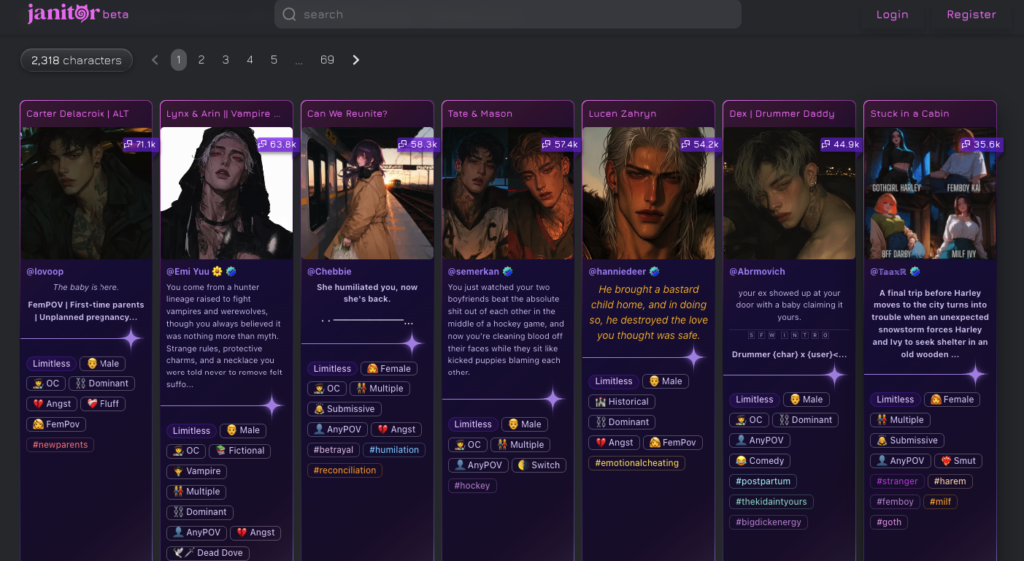Viewport: 1024px width, 561px height.
Task: Open page 2 of character results
Action: pos(201,60)
